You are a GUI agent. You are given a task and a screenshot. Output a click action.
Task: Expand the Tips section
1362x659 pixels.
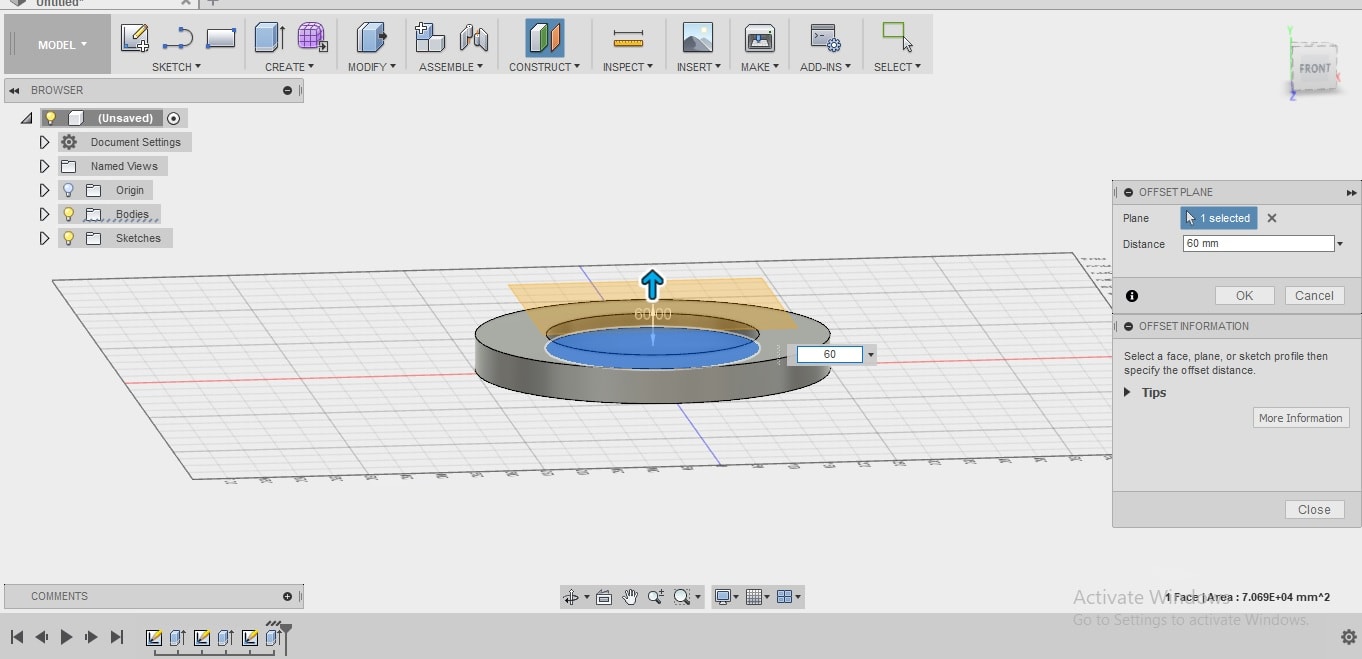pos(1129,393)
